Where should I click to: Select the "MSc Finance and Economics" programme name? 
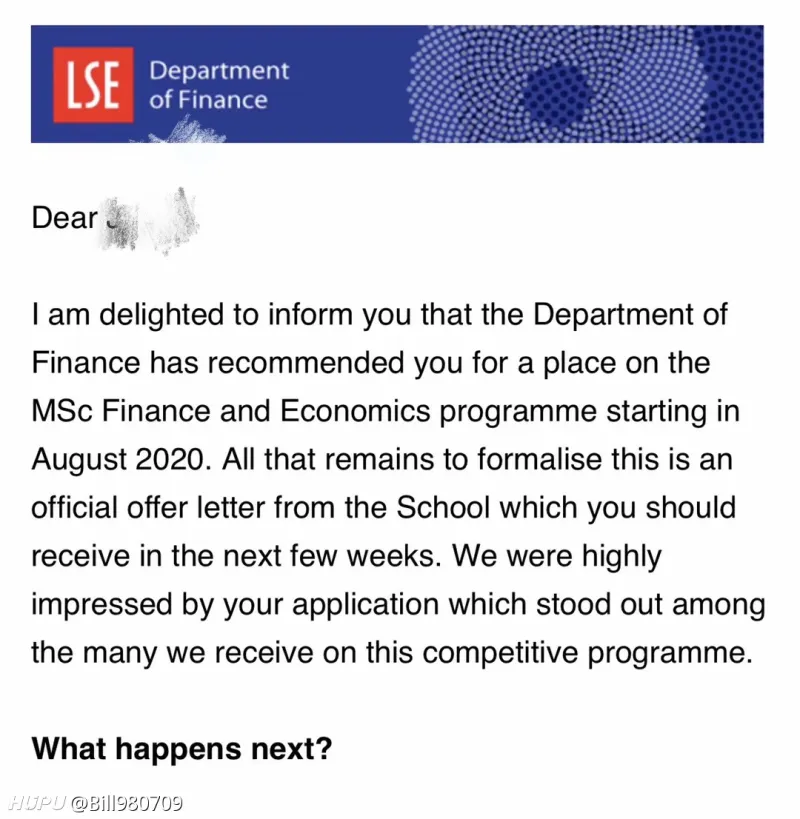[229, 411]
